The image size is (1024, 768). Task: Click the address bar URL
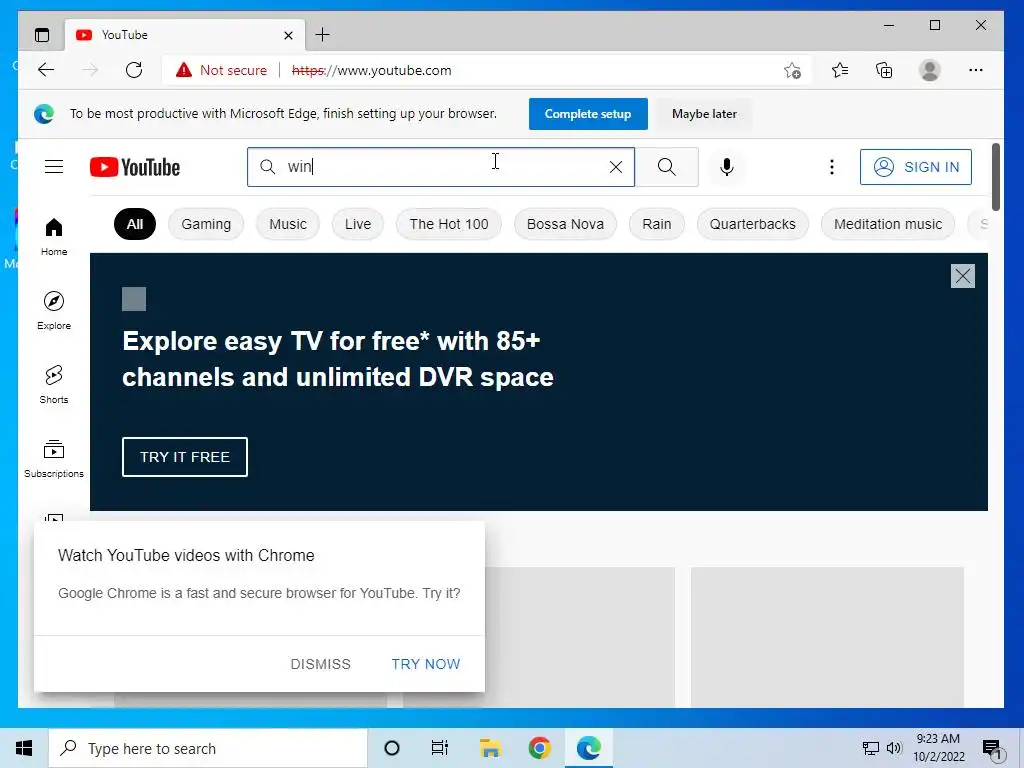pos(372,70)
